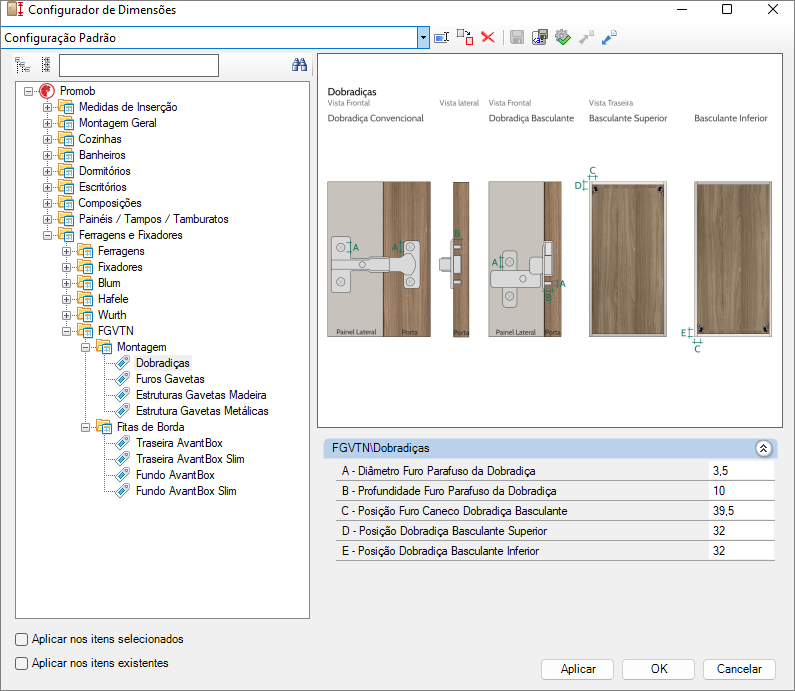Collapse the FGVTN tree node
This screenshot has height=691, width=795.
coord(66,332)
